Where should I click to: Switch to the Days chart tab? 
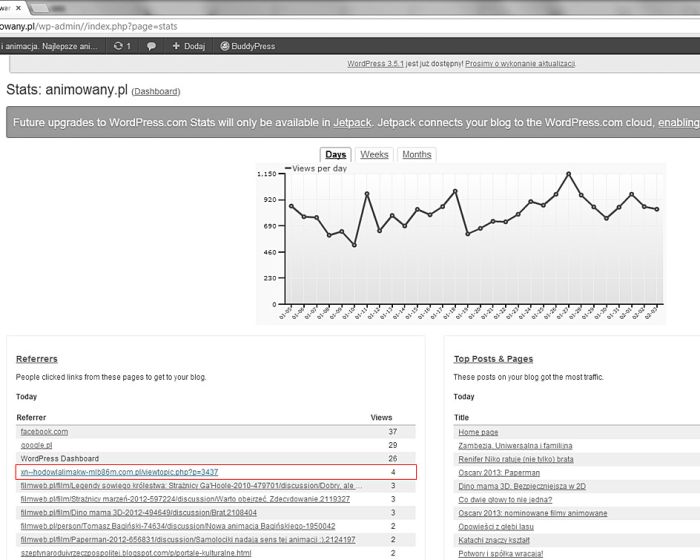coord(335,154)
